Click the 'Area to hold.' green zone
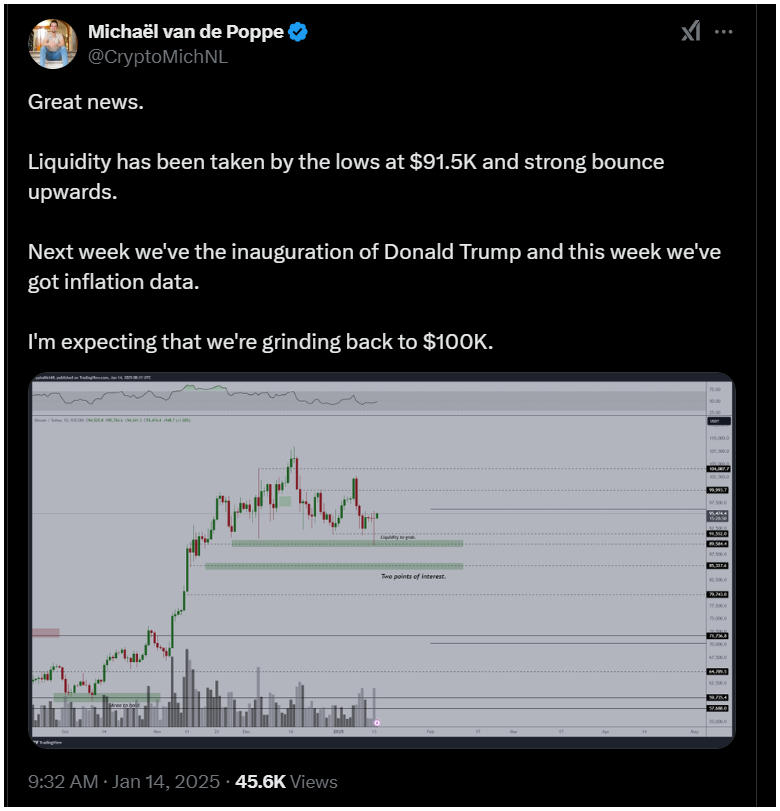This screenshot has height=811, width=780. point(107,698)
